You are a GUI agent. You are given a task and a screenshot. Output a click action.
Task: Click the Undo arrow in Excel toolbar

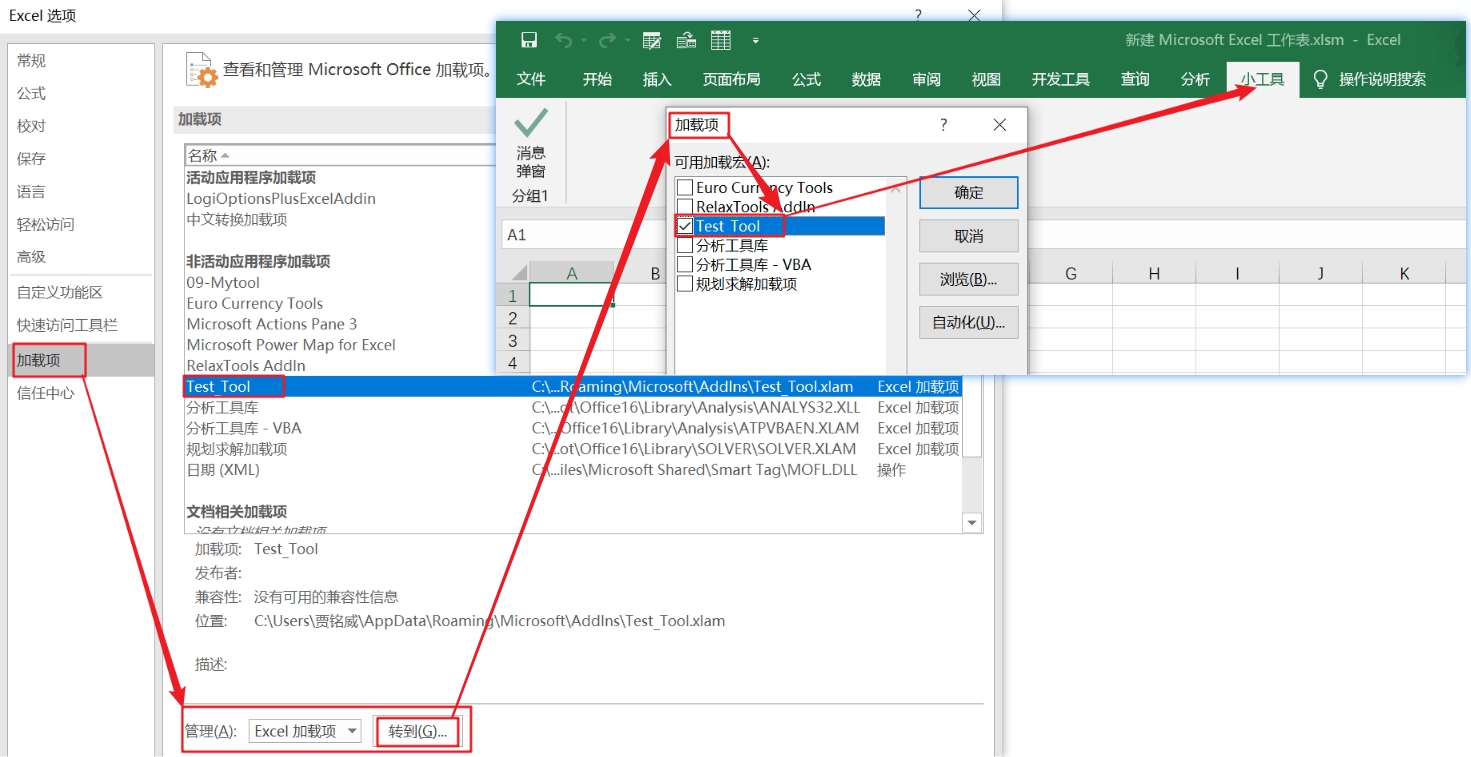click(564, 40)
